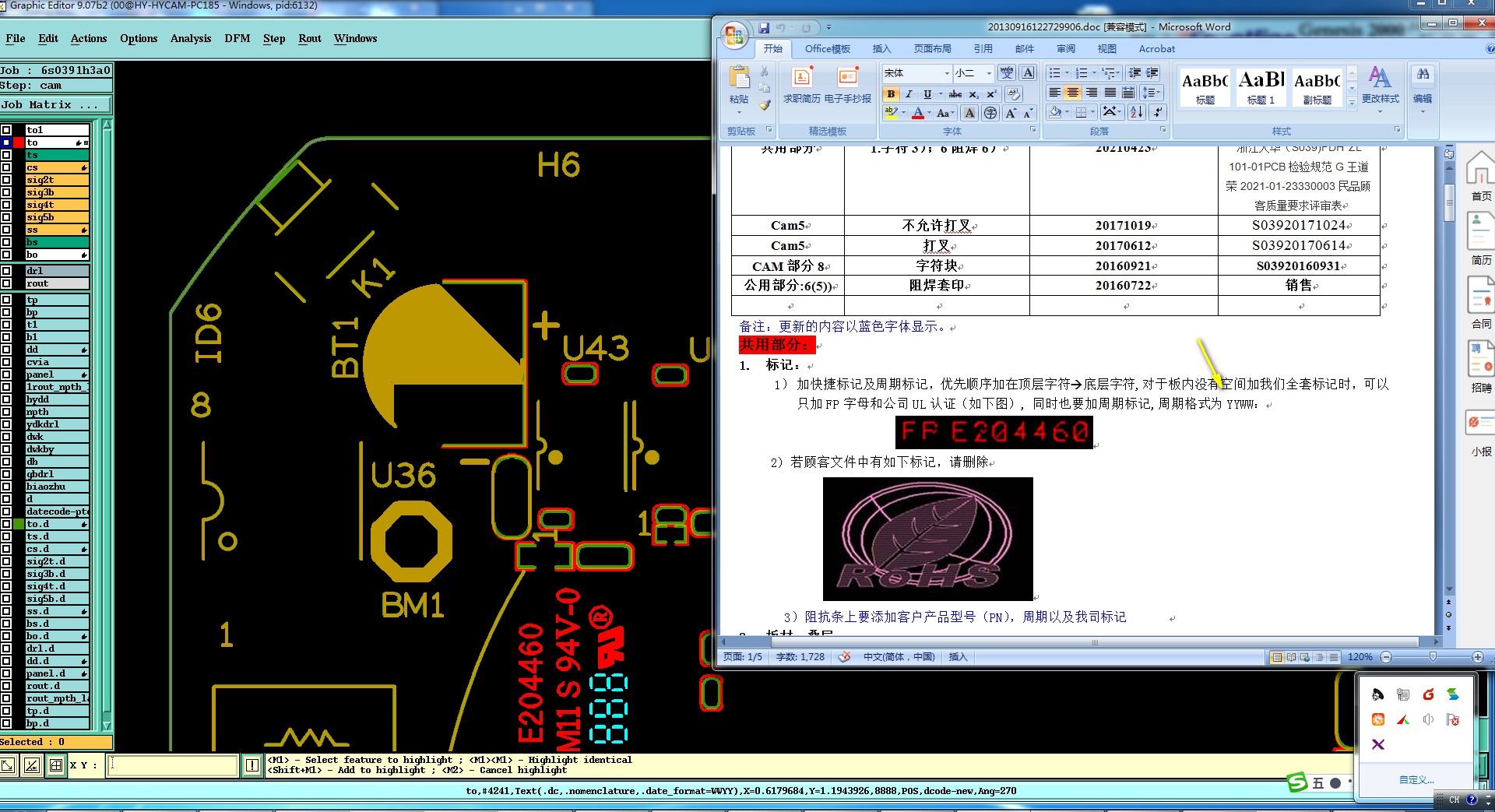Toggle the to1 layer checkbox
This screenshot has height=812, width=1495.
(x=6, y=130)
